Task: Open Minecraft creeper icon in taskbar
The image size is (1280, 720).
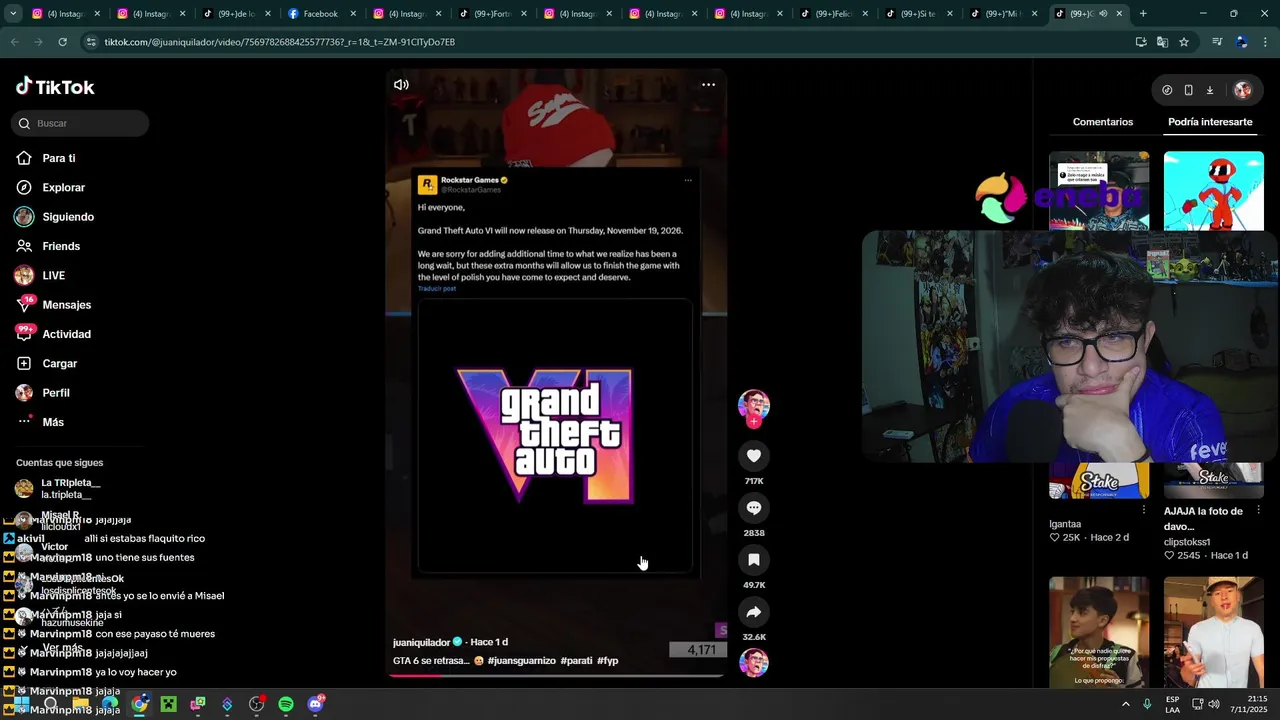Action: 168,704
